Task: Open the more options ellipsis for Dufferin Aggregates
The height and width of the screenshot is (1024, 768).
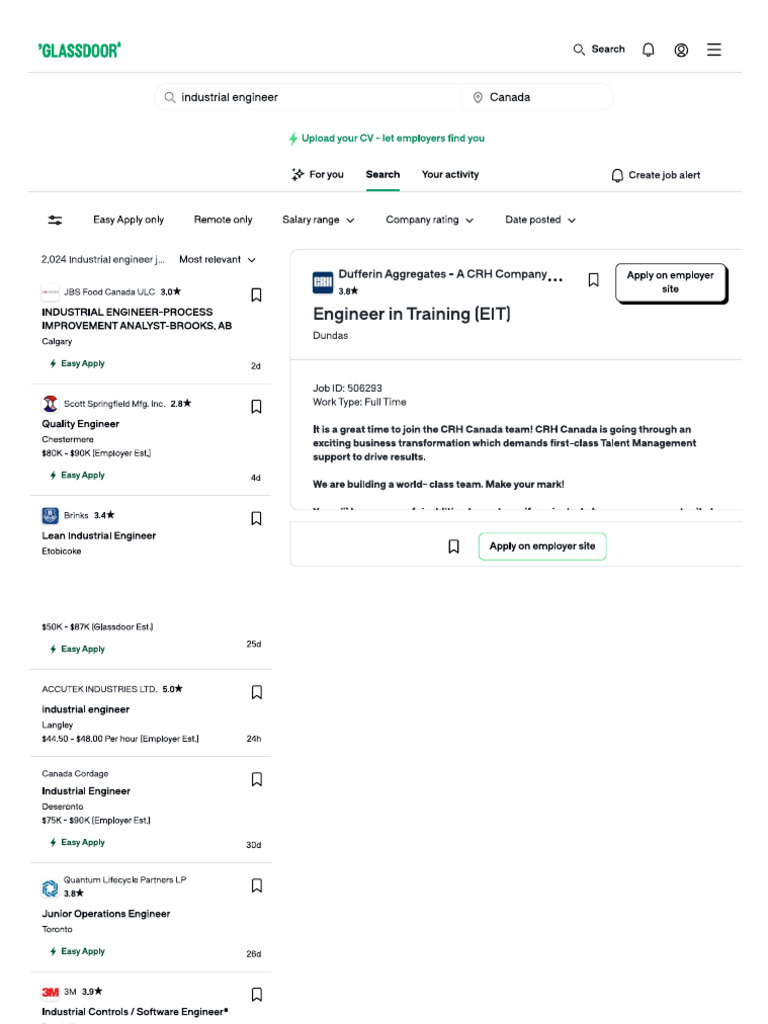Action: click(x=556, y=280)
